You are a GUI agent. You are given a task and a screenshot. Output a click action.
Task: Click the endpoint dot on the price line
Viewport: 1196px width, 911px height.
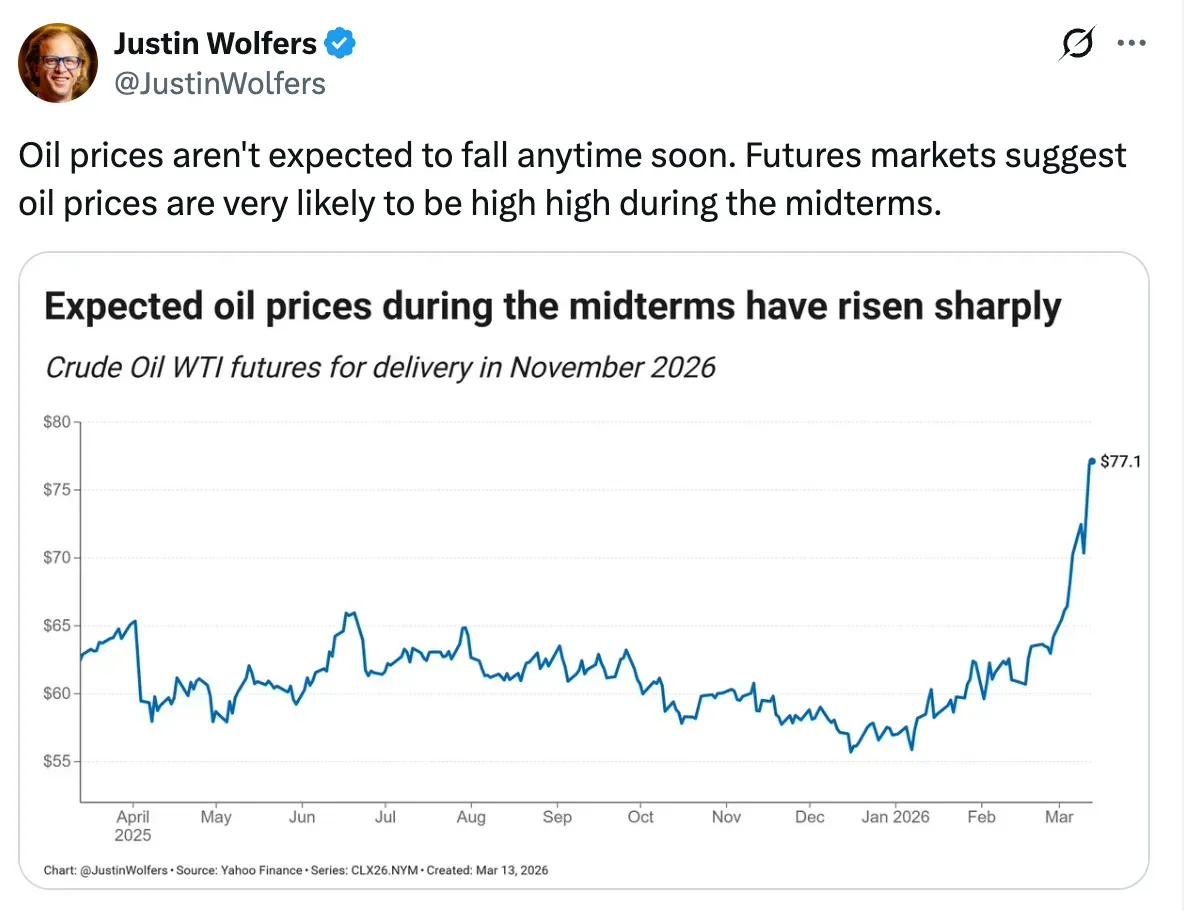click(x=1091, y=461)
